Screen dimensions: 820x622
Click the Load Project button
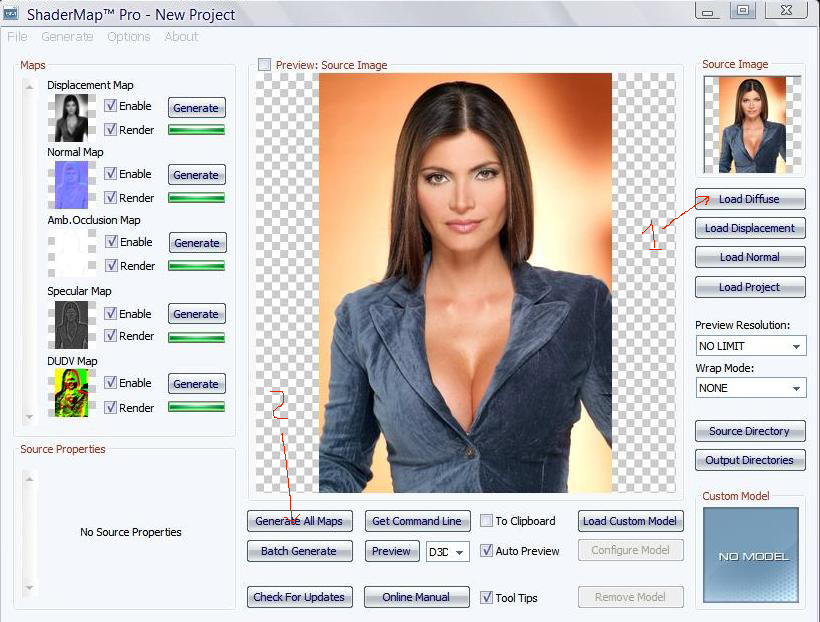750,287
